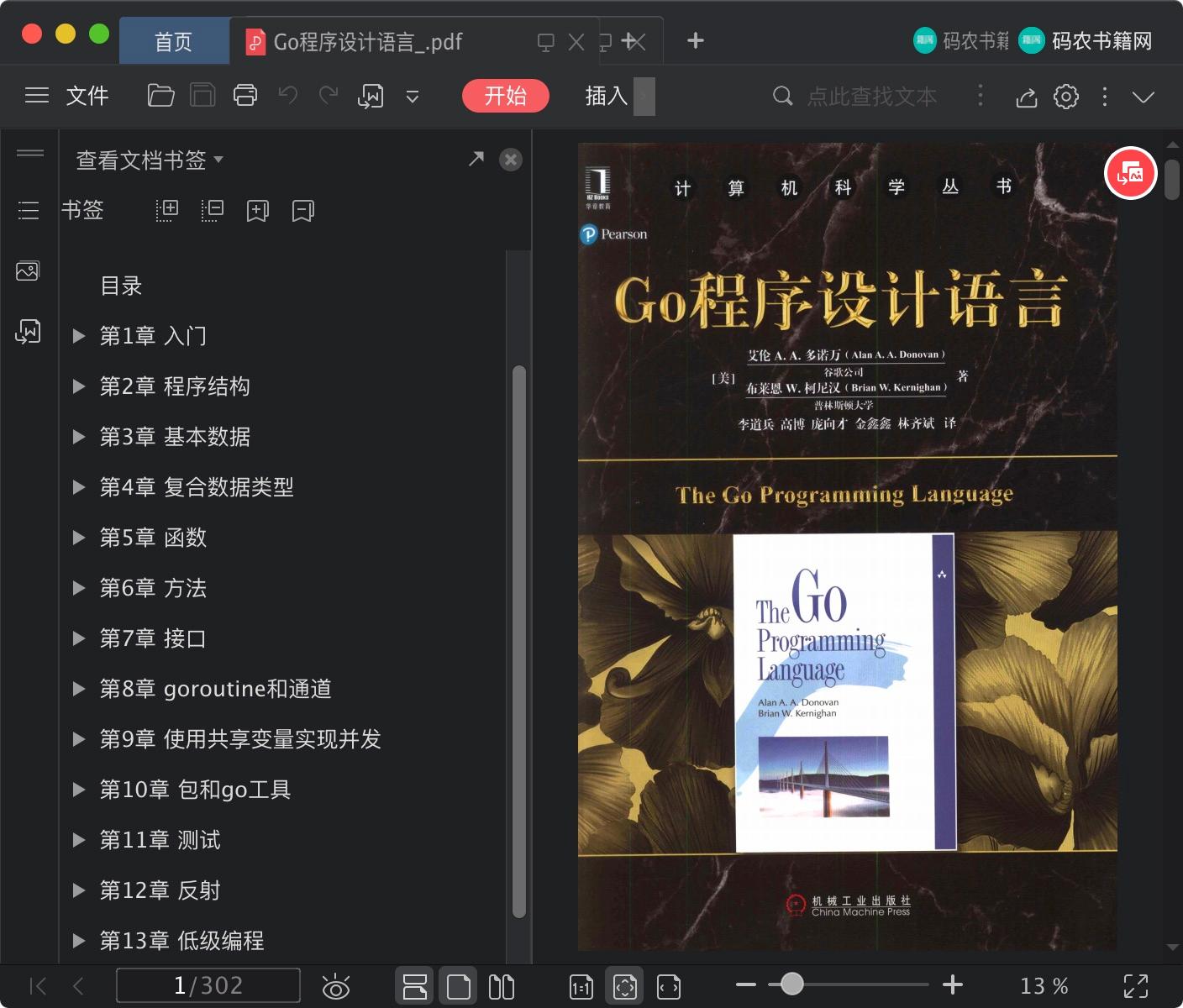This screenshot has width=1183, height=1008.
Task: Click the delete bookmark icon
Action: click(x=303, y=211)
